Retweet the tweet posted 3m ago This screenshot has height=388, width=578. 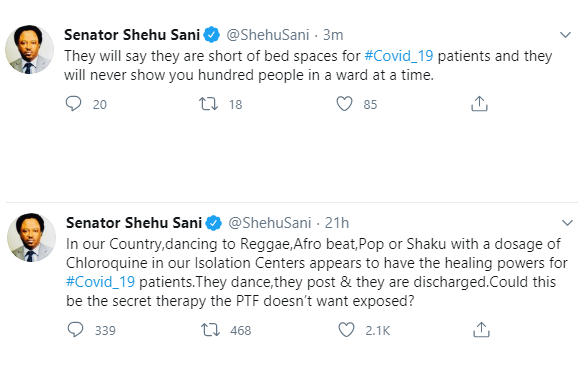(x=209, y=104)
